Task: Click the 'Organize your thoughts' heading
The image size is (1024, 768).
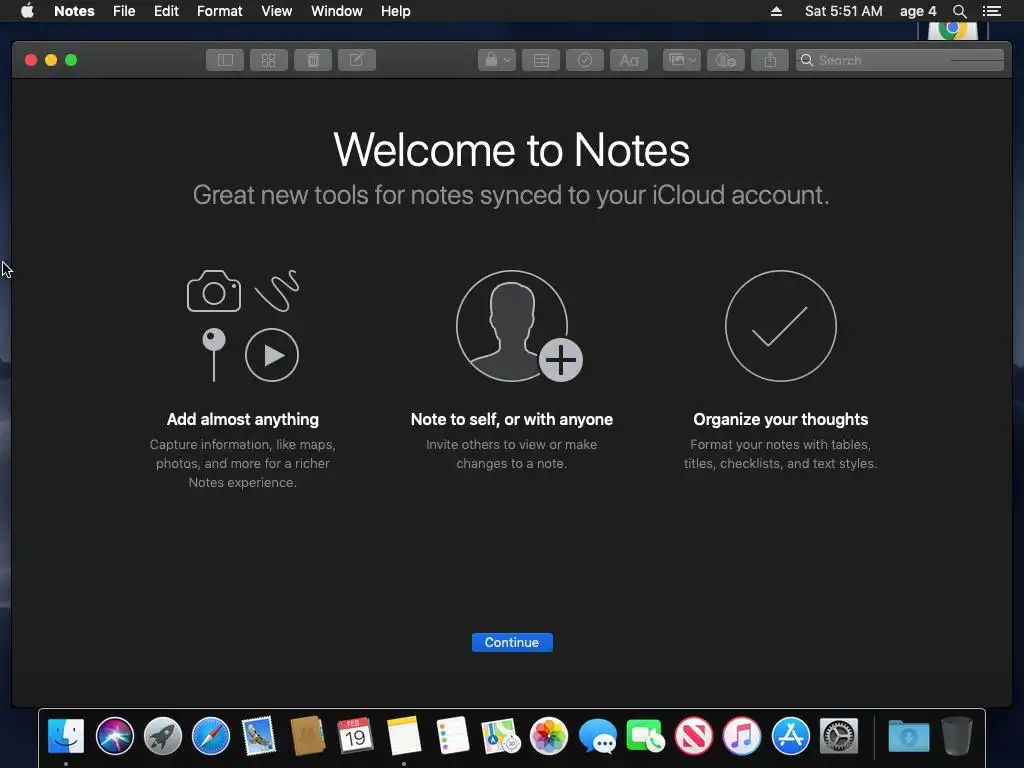Action: 780,419
